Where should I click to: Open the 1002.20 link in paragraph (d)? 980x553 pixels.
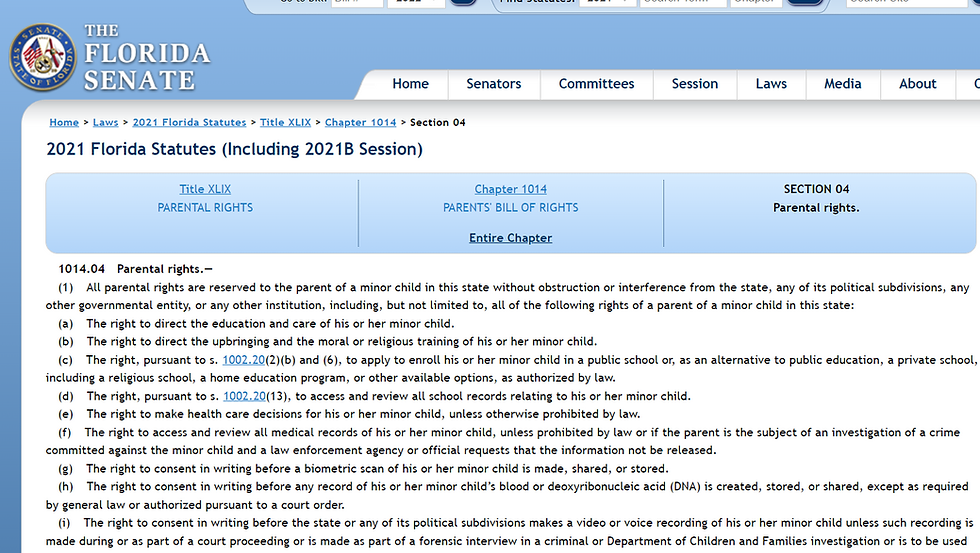pos(244,396)
